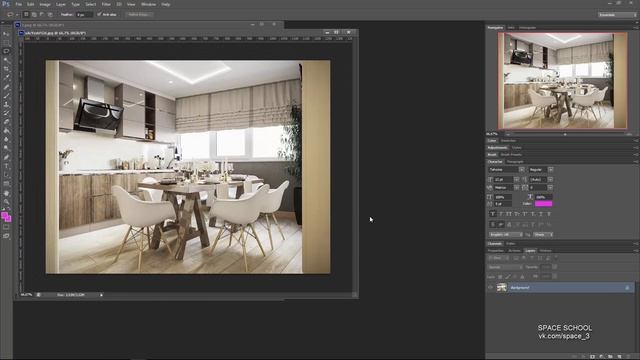Click the Character text color swatch
Viewport: 640px width, 360px height.
click(x=543, y=204)
